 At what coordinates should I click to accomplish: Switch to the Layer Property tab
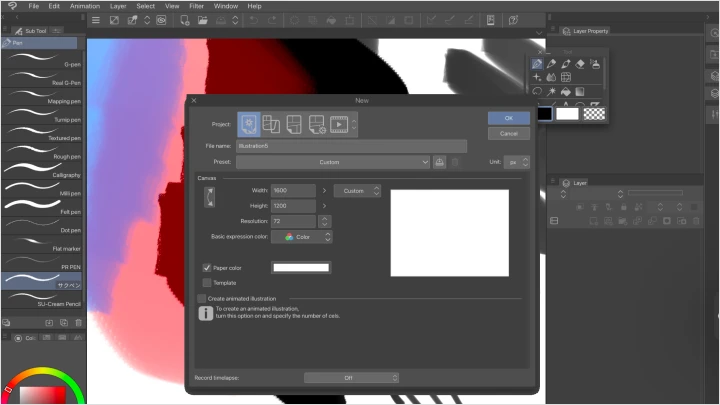tap(585, 31)
